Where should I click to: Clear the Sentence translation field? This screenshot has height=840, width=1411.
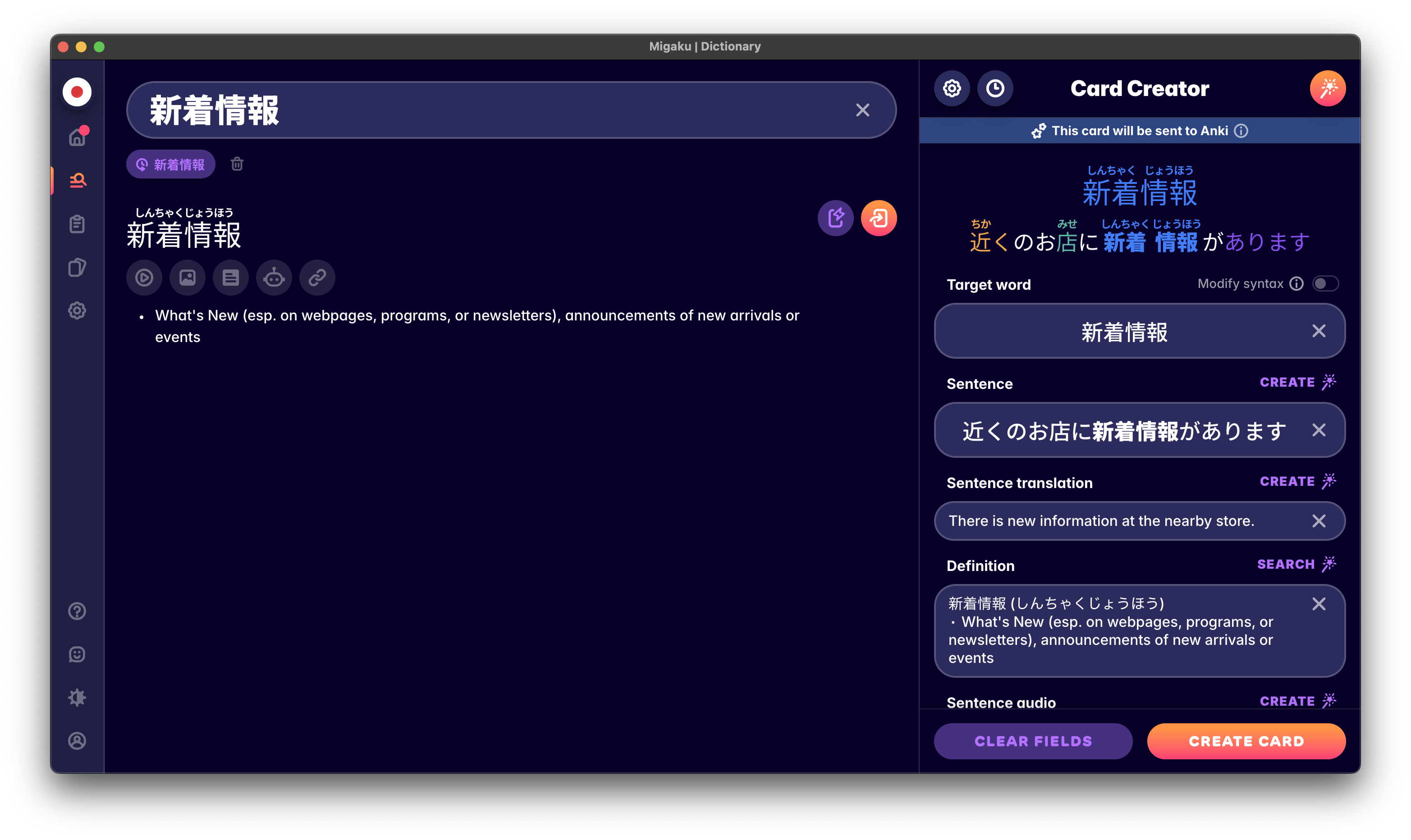pyautogui.click(x=1319, y=521)
